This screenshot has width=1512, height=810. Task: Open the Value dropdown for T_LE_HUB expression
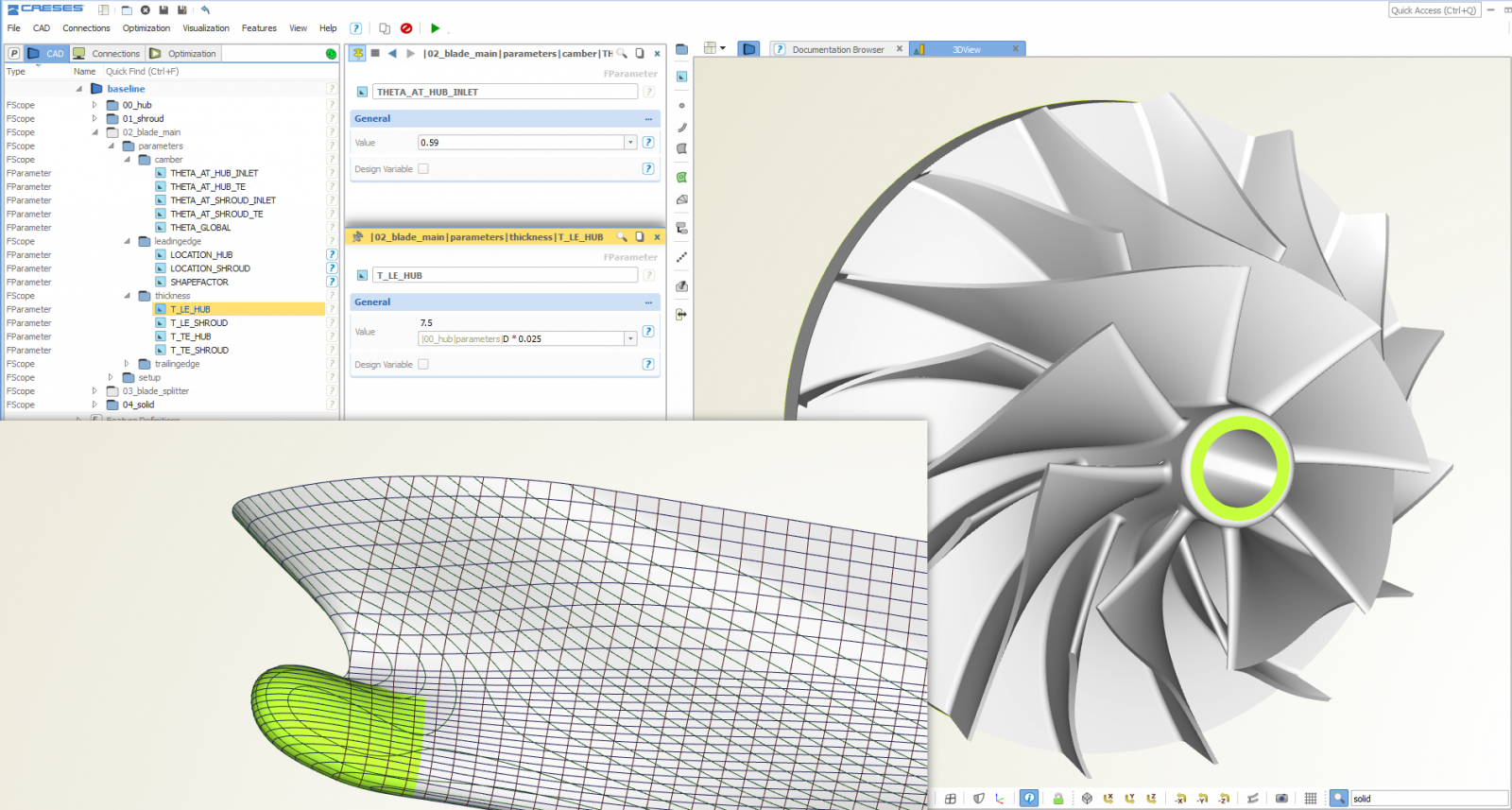click(x=630, y=338)
